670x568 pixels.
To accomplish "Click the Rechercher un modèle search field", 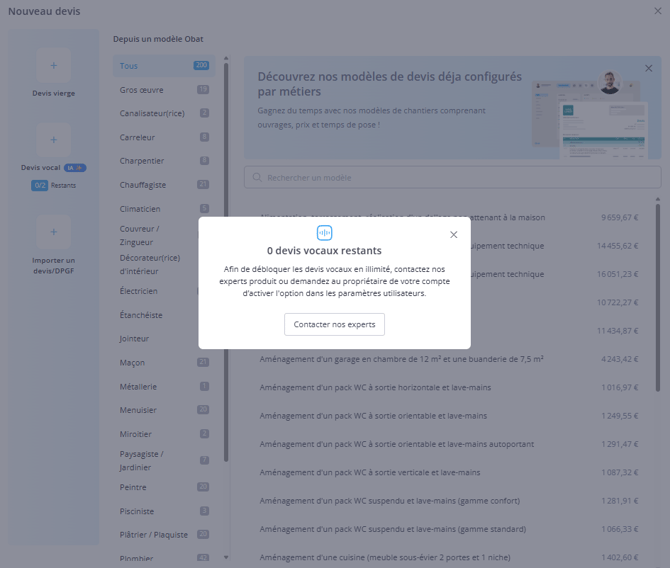I will [x=455, y=177].
